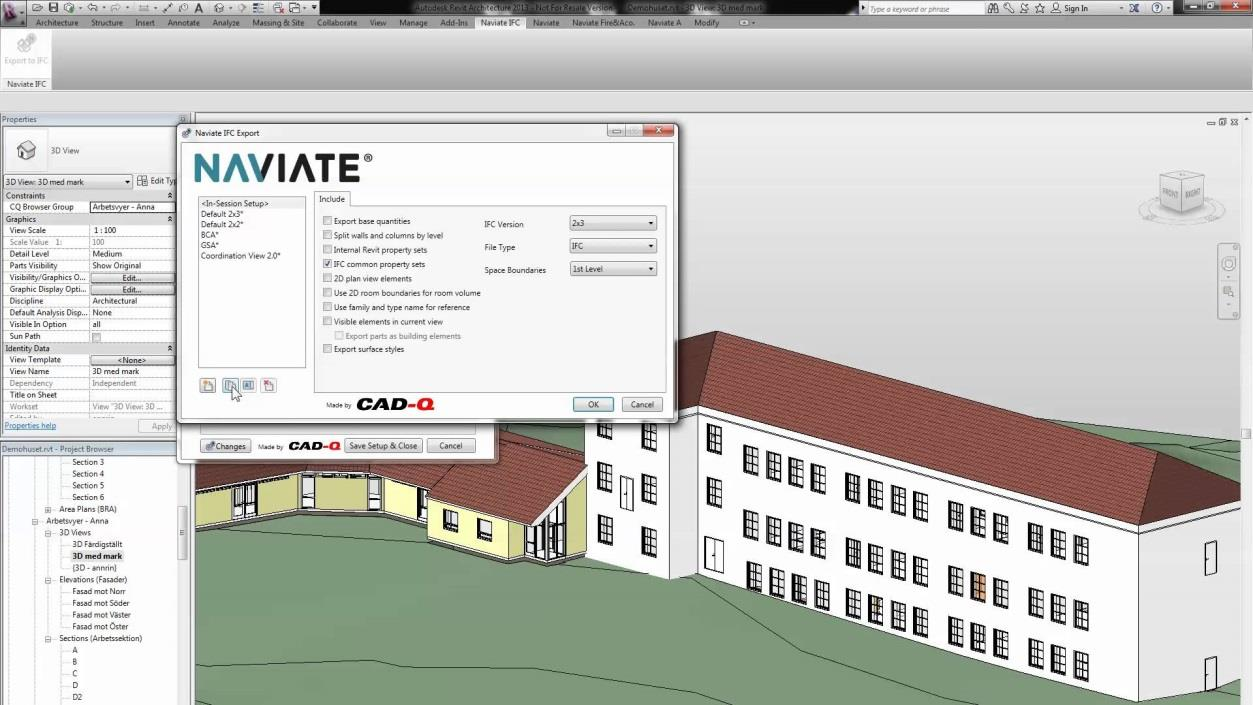Screen dimensions: 1253x705
Task: Open the Collaborate ribbon tab
Action: tap(337, 22)
